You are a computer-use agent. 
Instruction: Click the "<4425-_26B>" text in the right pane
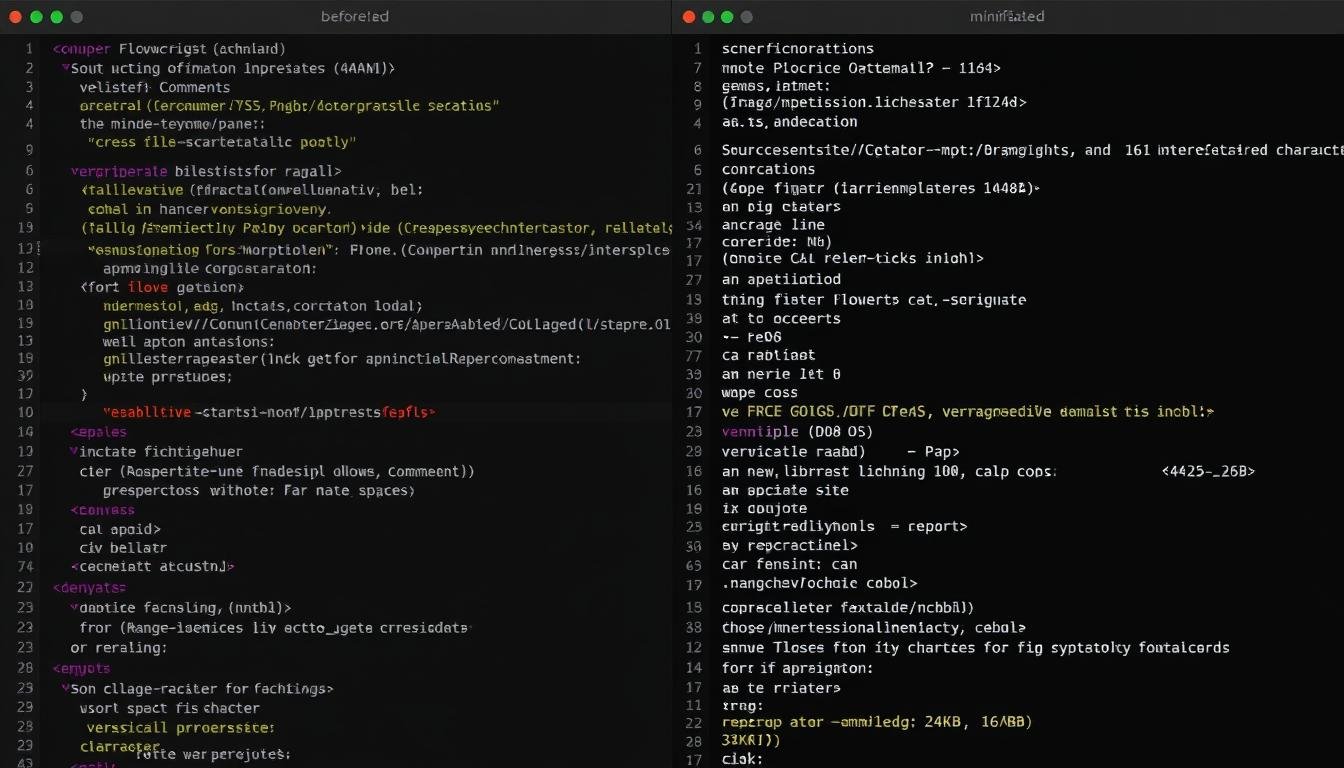click(x=1209, y=471)
